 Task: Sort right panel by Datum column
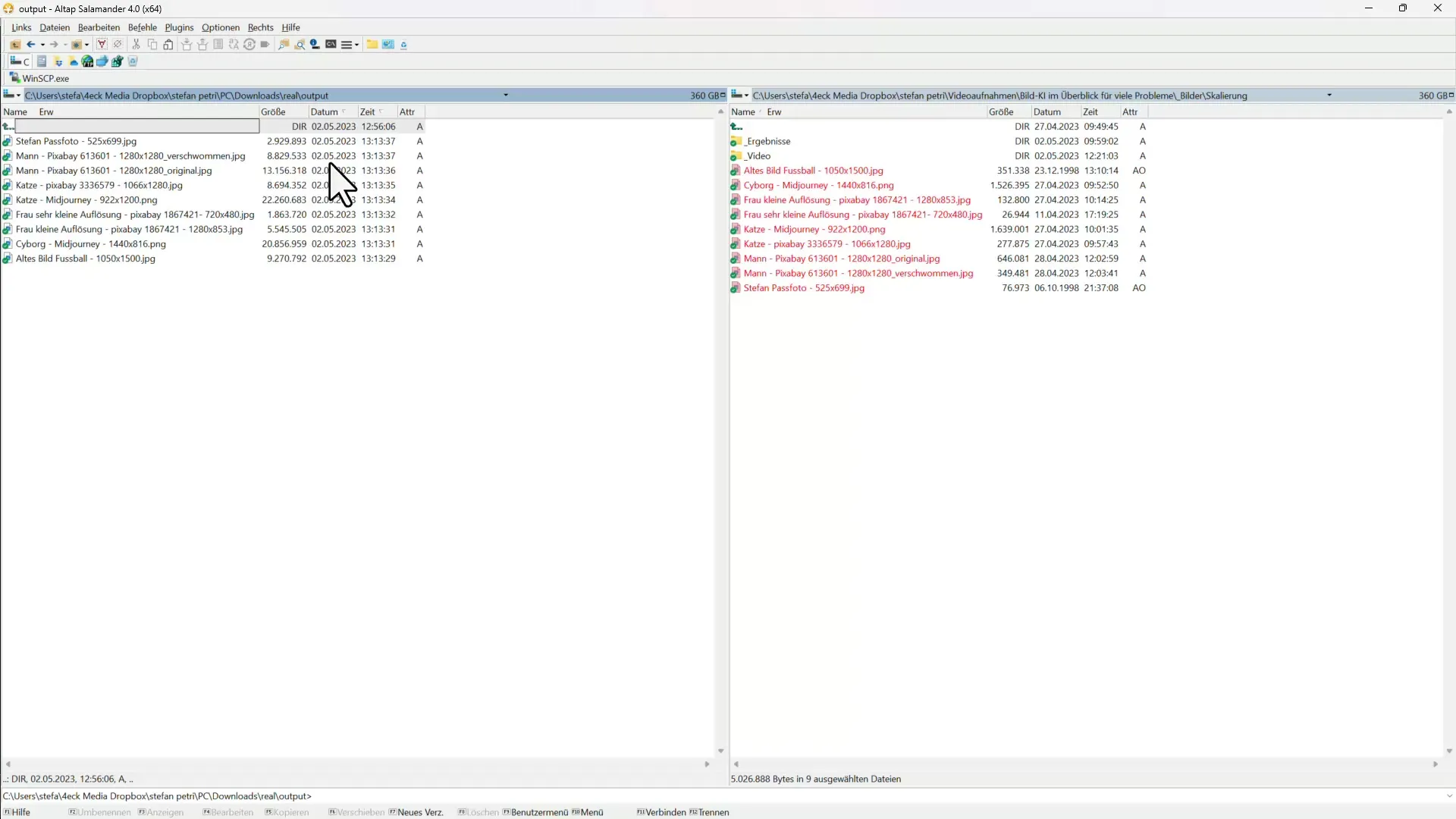pyautogui.click(x=1056, y=111)
